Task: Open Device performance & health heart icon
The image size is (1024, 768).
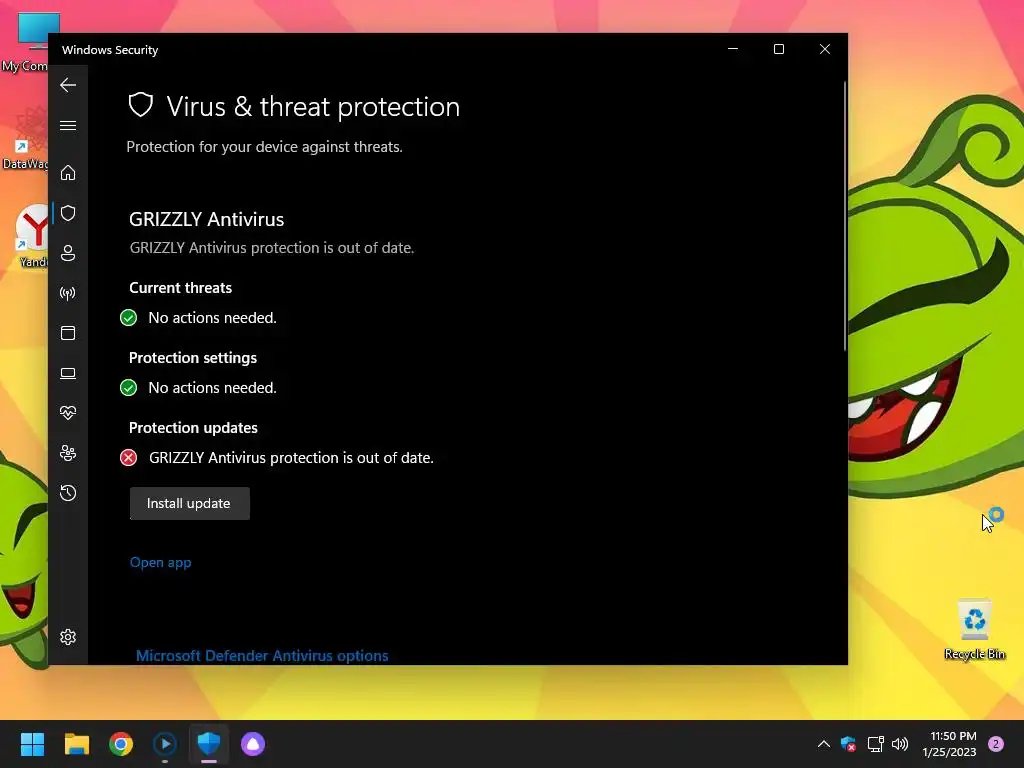Action: (x=68, y=413)
